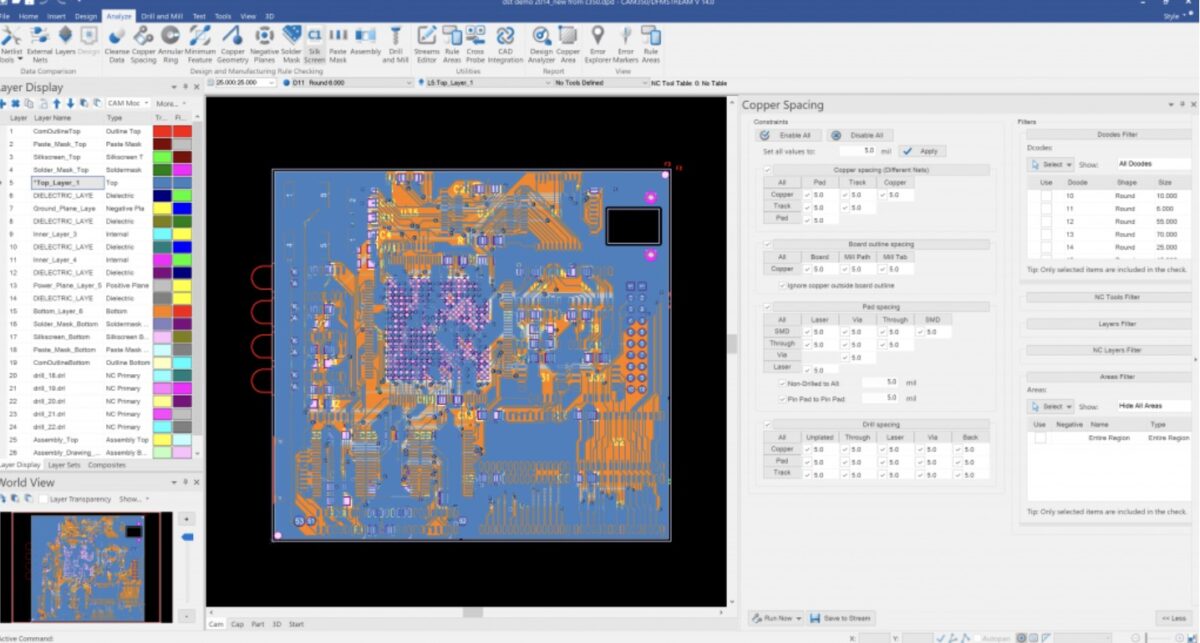
Task: Check Use box for Entire Region area
Action: click(1041, 438)
